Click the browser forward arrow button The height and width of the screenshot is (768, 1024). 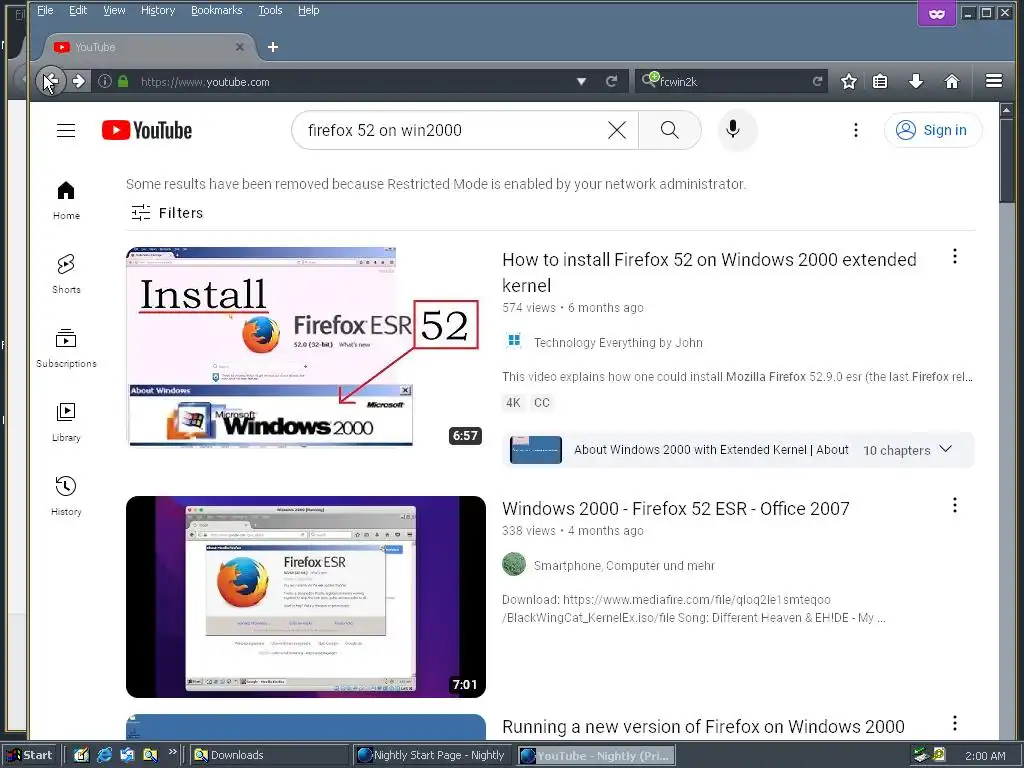point(78,81)
